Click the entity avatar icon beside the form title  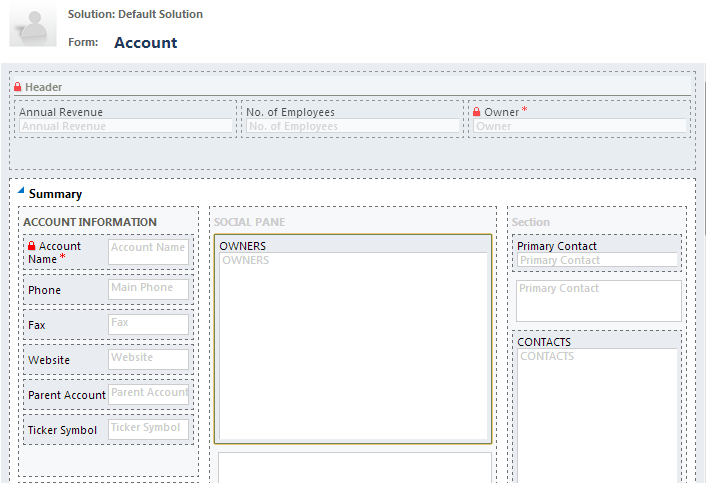[x=33, y=26]
